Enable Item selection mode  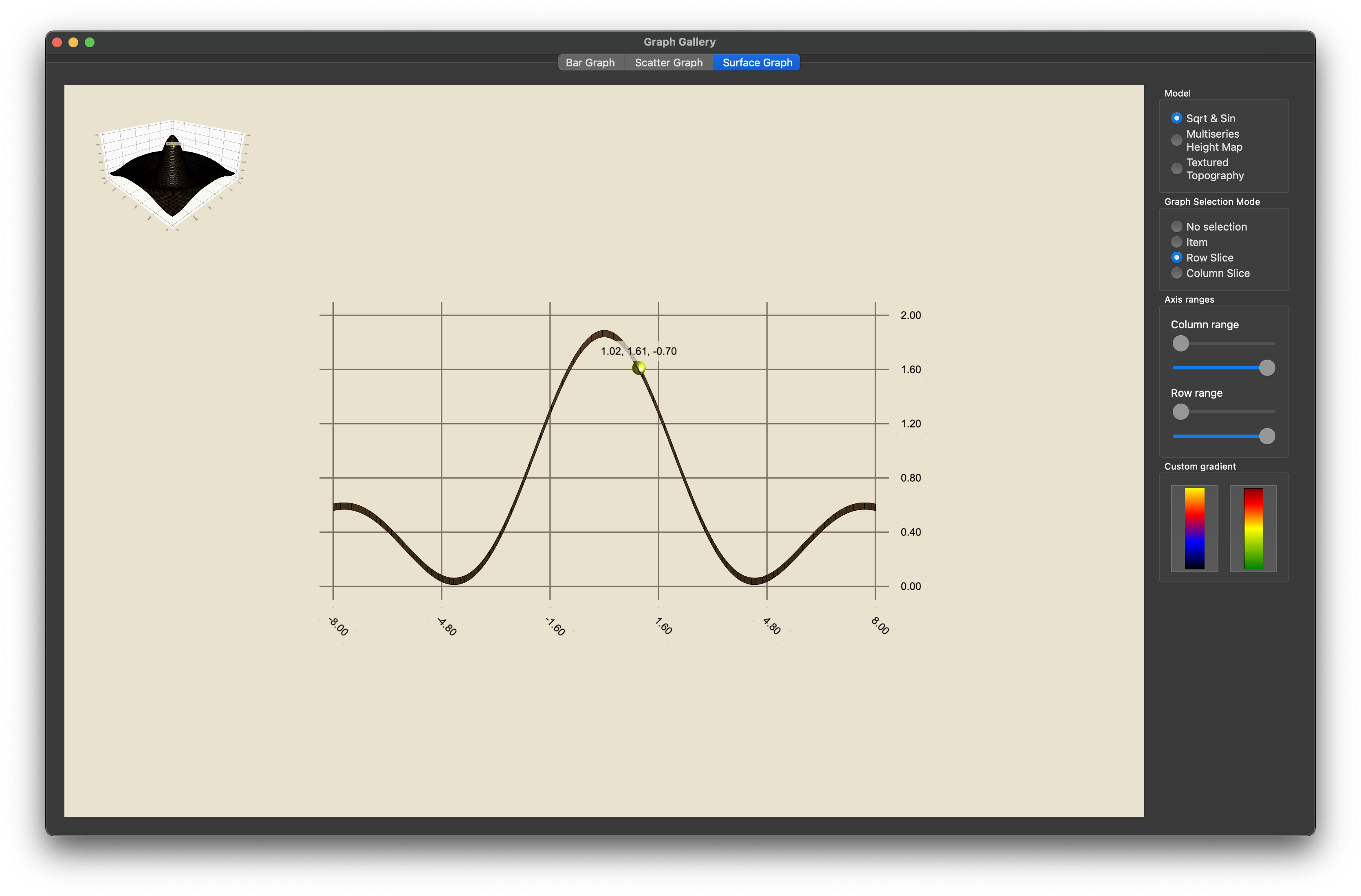(1189, 242)
